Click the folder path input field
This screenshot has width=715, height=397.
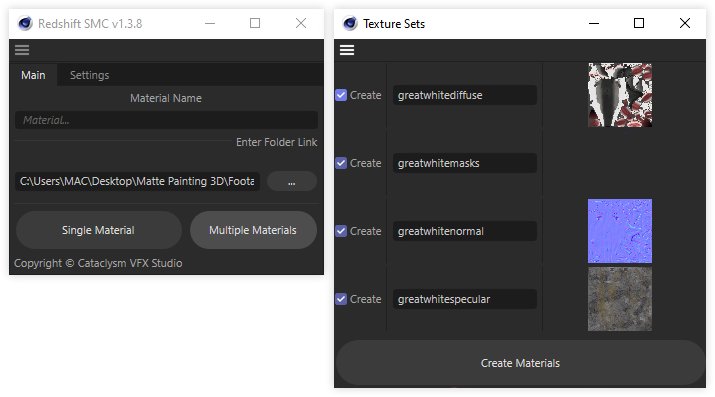[x=137, y=181]
